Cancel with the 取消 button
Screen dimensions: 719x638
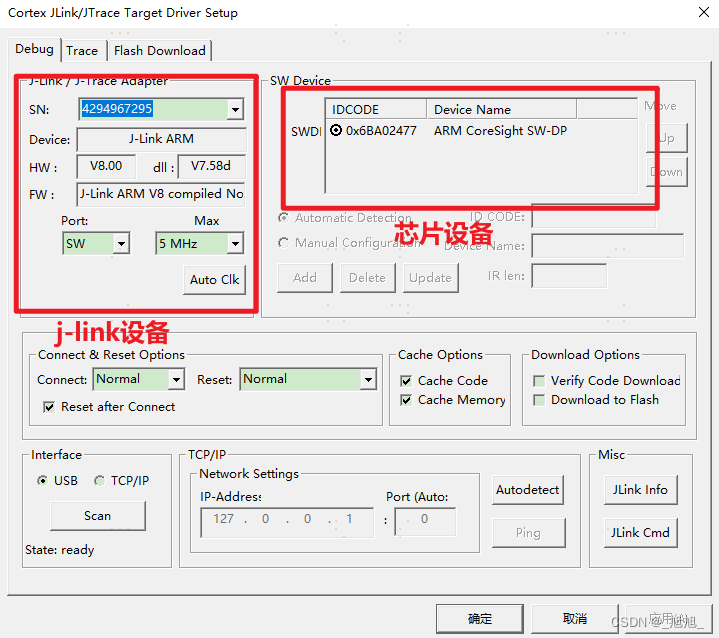click(x=575, y=619)
